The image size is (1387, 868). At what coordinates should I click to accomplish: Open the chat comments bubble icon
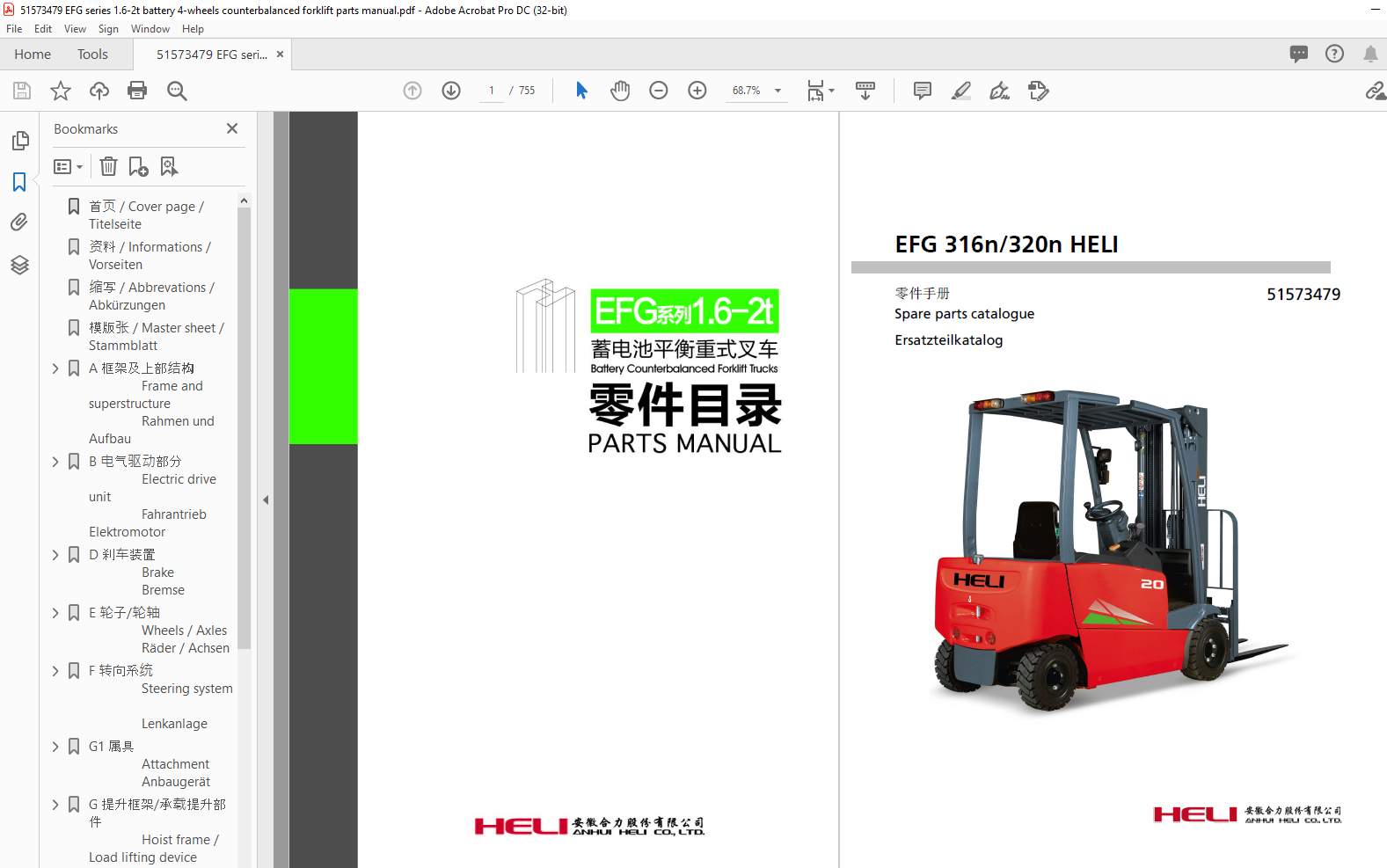1299,54
